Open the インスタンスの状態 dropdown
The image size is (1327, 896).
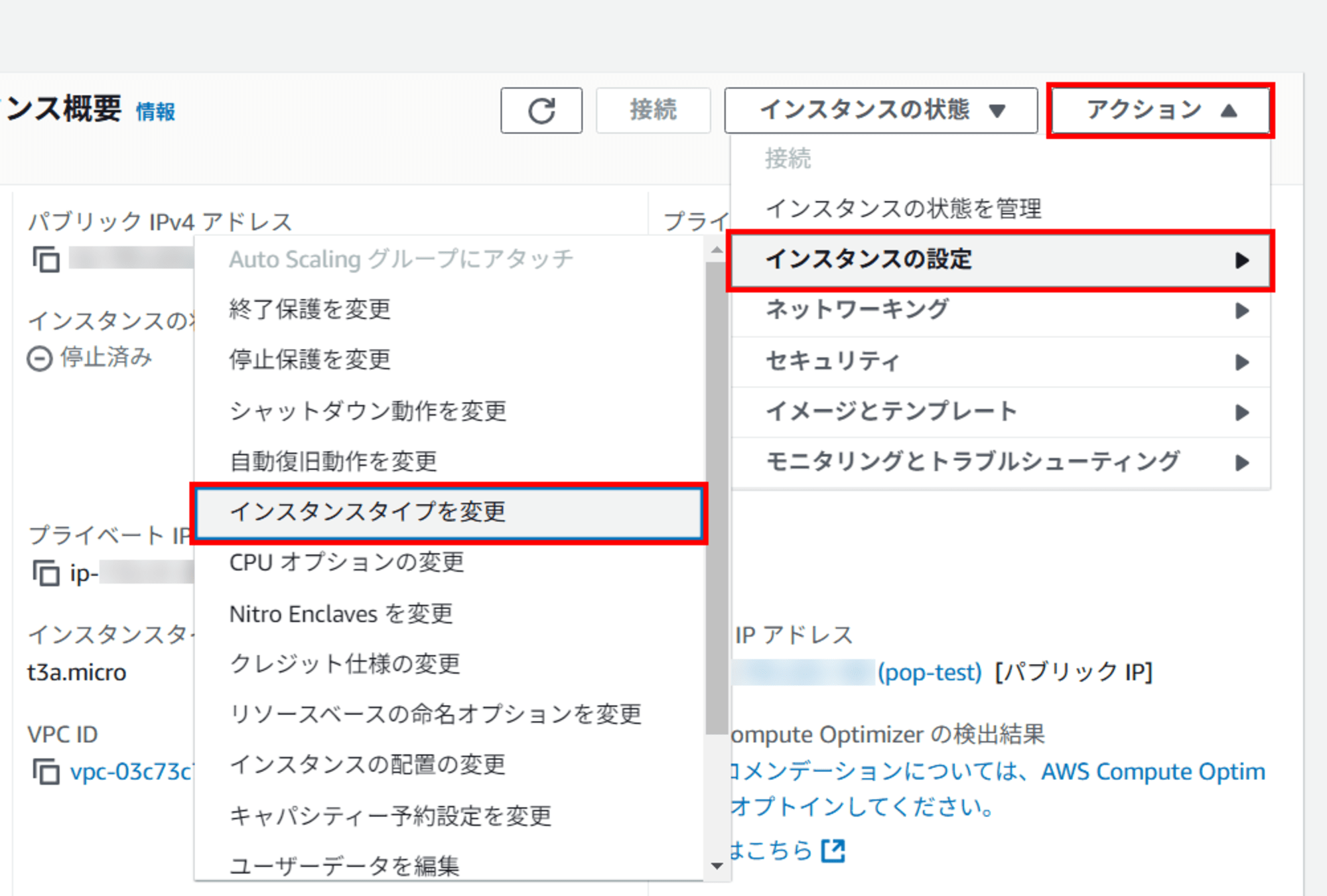881,110
